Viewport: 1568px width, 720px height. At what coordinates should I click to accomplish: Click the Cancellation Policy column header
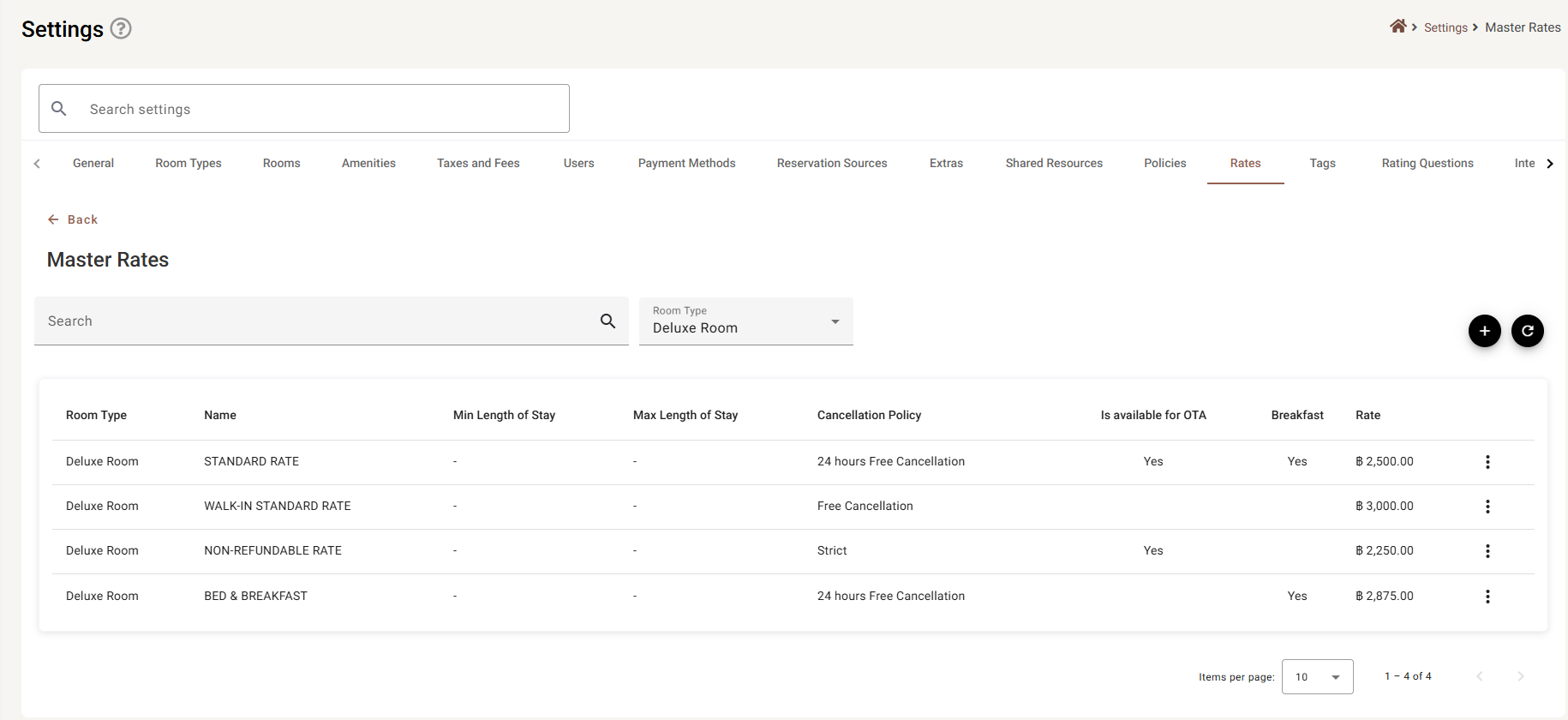tap(869, 415)
